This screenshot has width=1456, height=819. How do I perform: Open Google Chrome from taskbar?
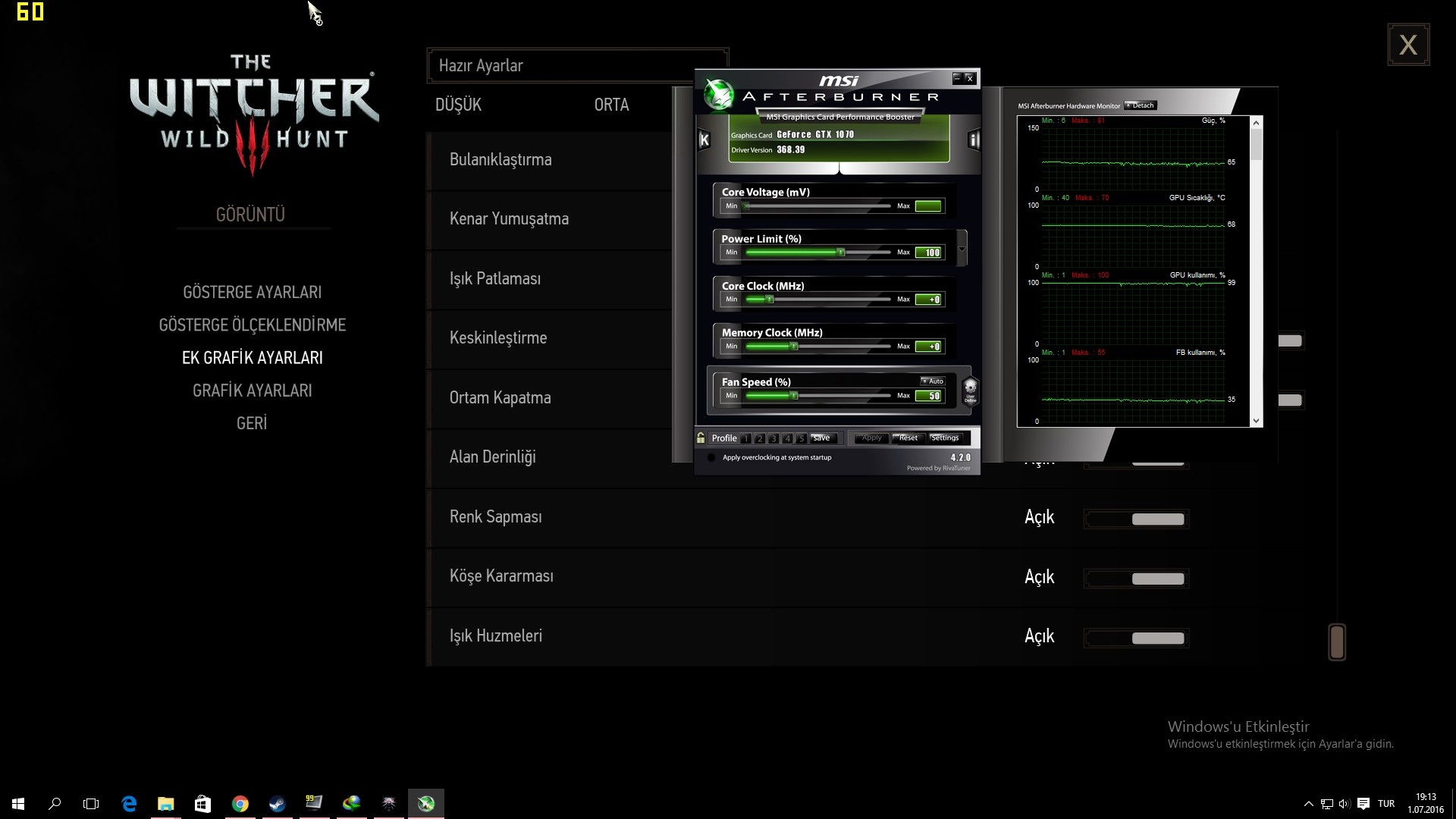coord(240,804)
